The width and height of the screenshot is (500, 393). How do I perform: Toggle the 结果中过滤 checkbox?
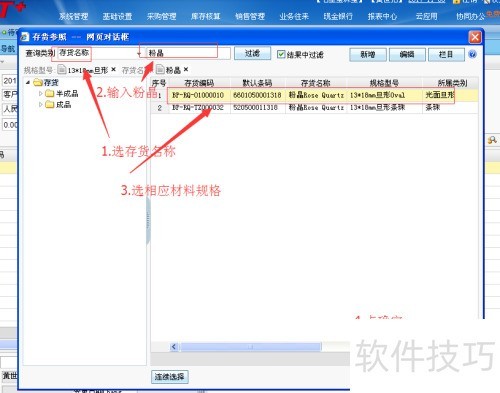coord(281,54)
